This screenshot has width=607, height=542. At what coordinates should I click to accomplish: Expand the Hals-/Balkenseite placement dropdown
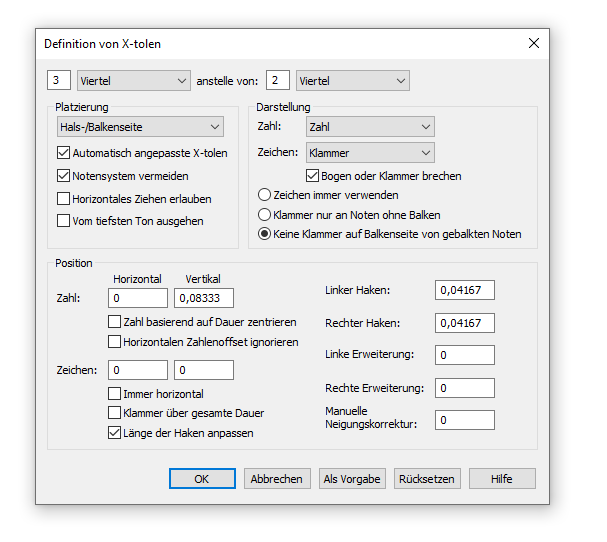140,127
